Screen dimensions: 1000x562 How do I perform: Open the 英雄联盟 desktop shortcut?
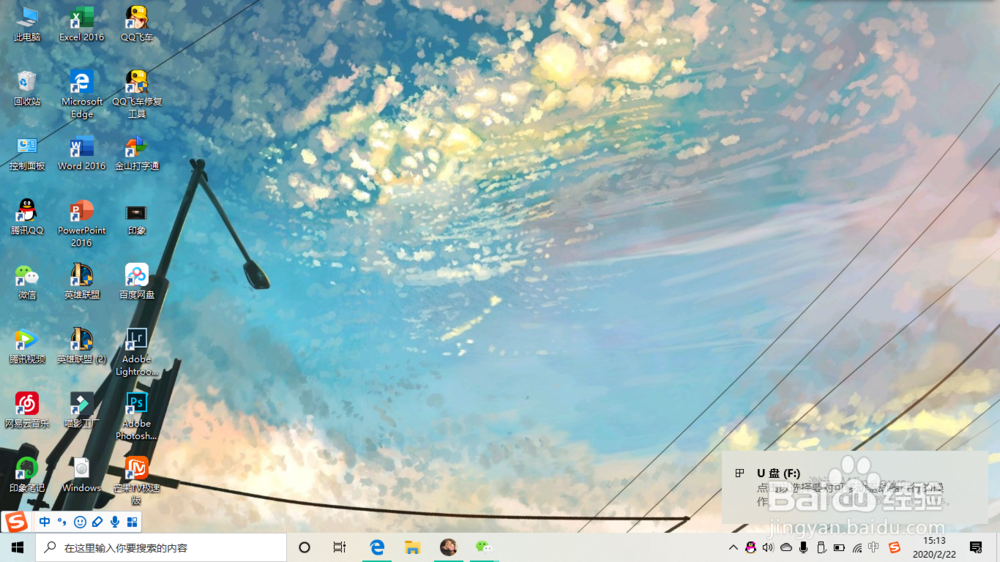click(82, 281)
